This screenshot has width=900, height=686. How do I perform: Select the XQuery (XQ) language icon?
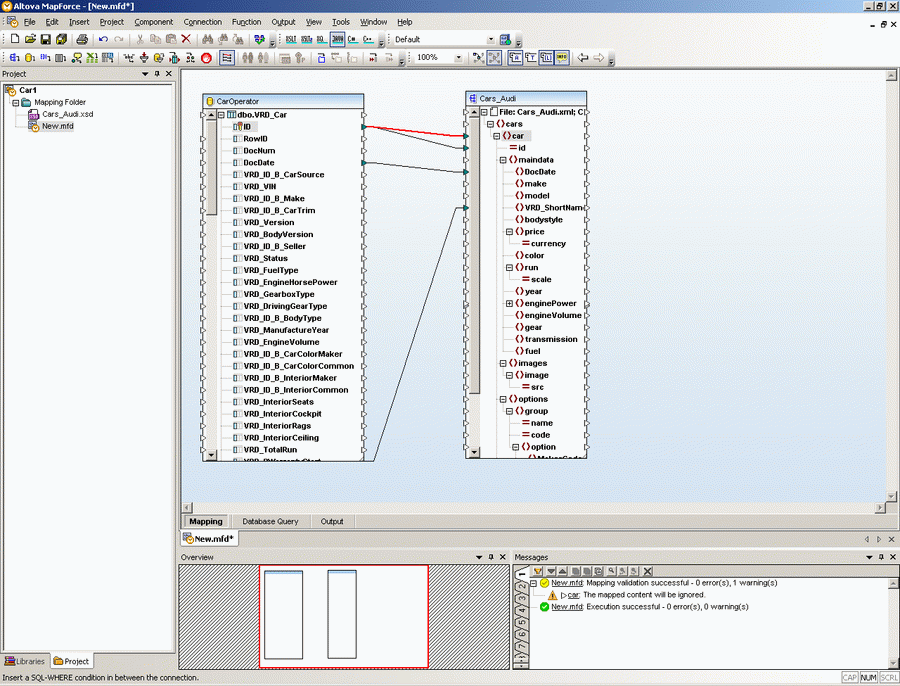[321, 39]
